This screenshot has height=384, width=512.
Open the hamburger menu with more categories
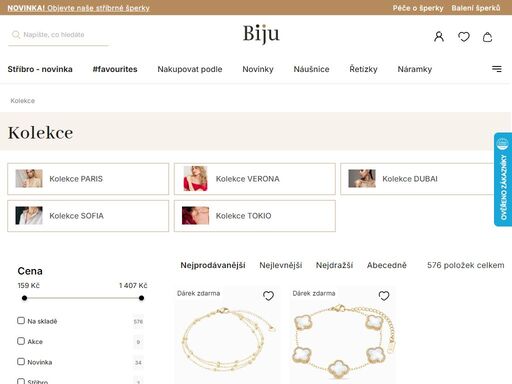coord(497,69)
